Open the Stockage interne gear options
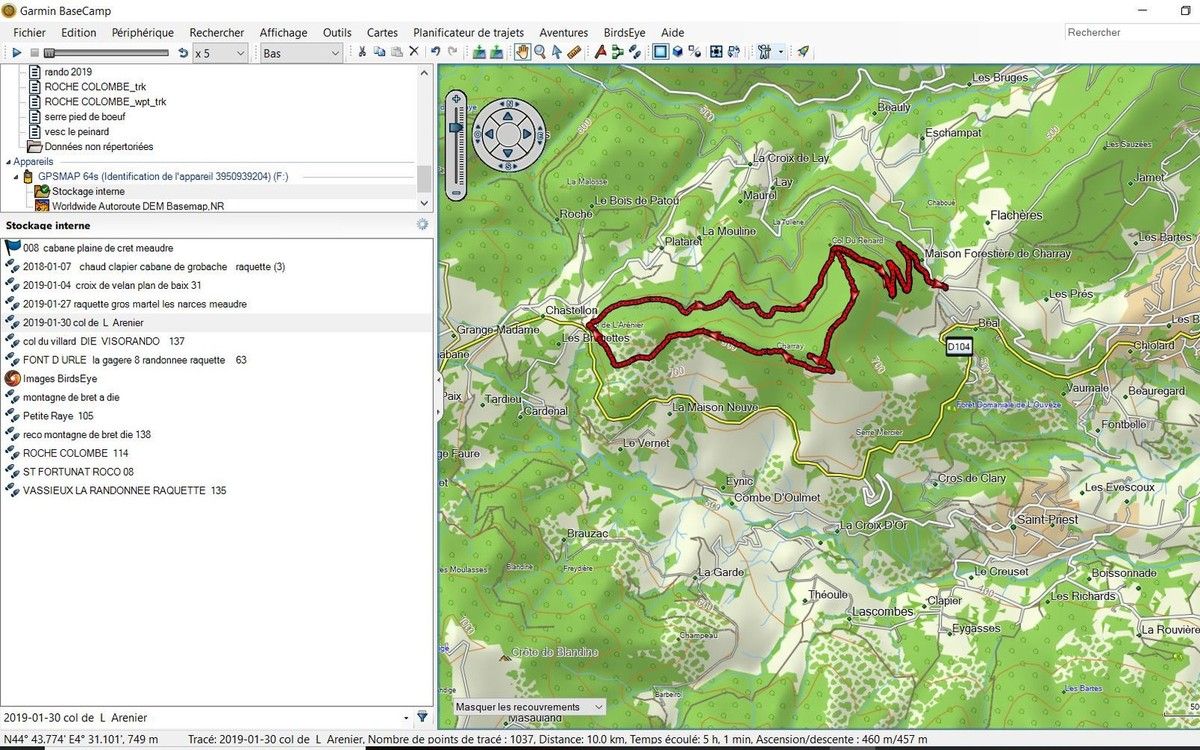The height and width of the screenshot is (750, 1200). (x=422, y=225)
